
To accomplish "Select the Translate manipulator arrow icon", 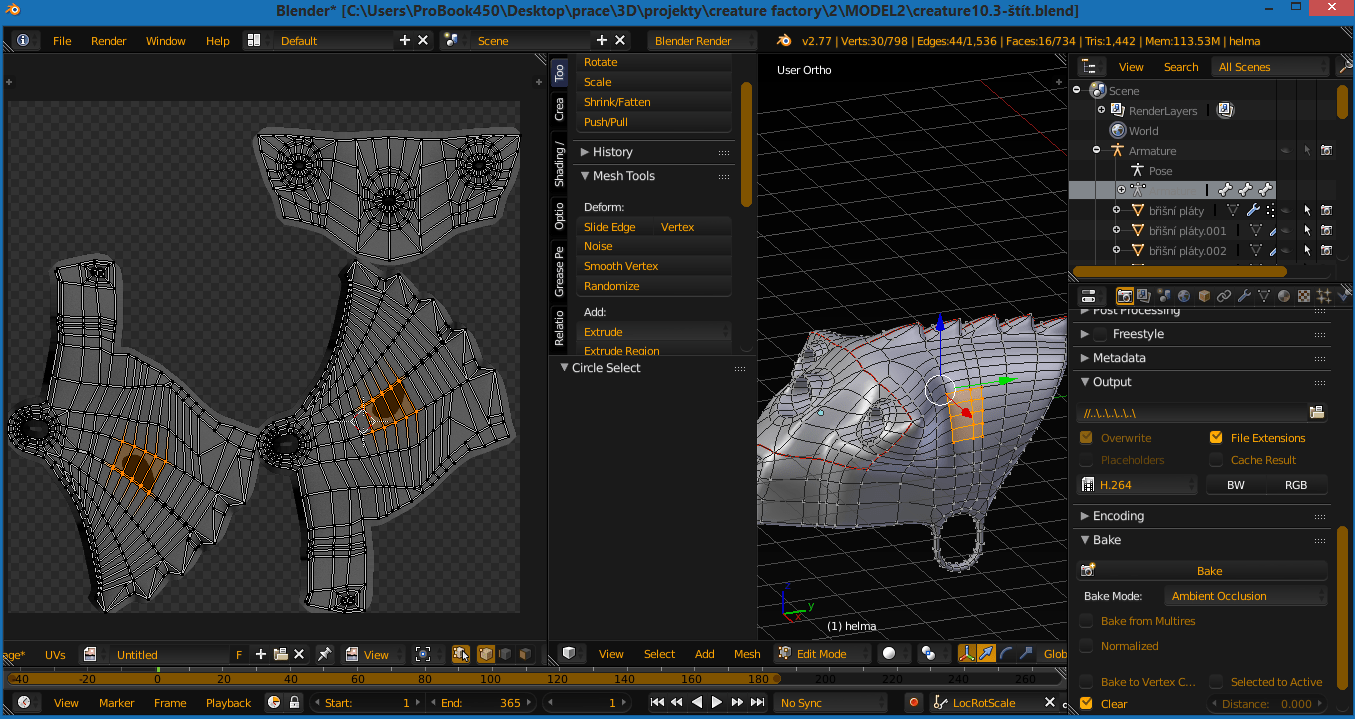I will pos(986,653).
